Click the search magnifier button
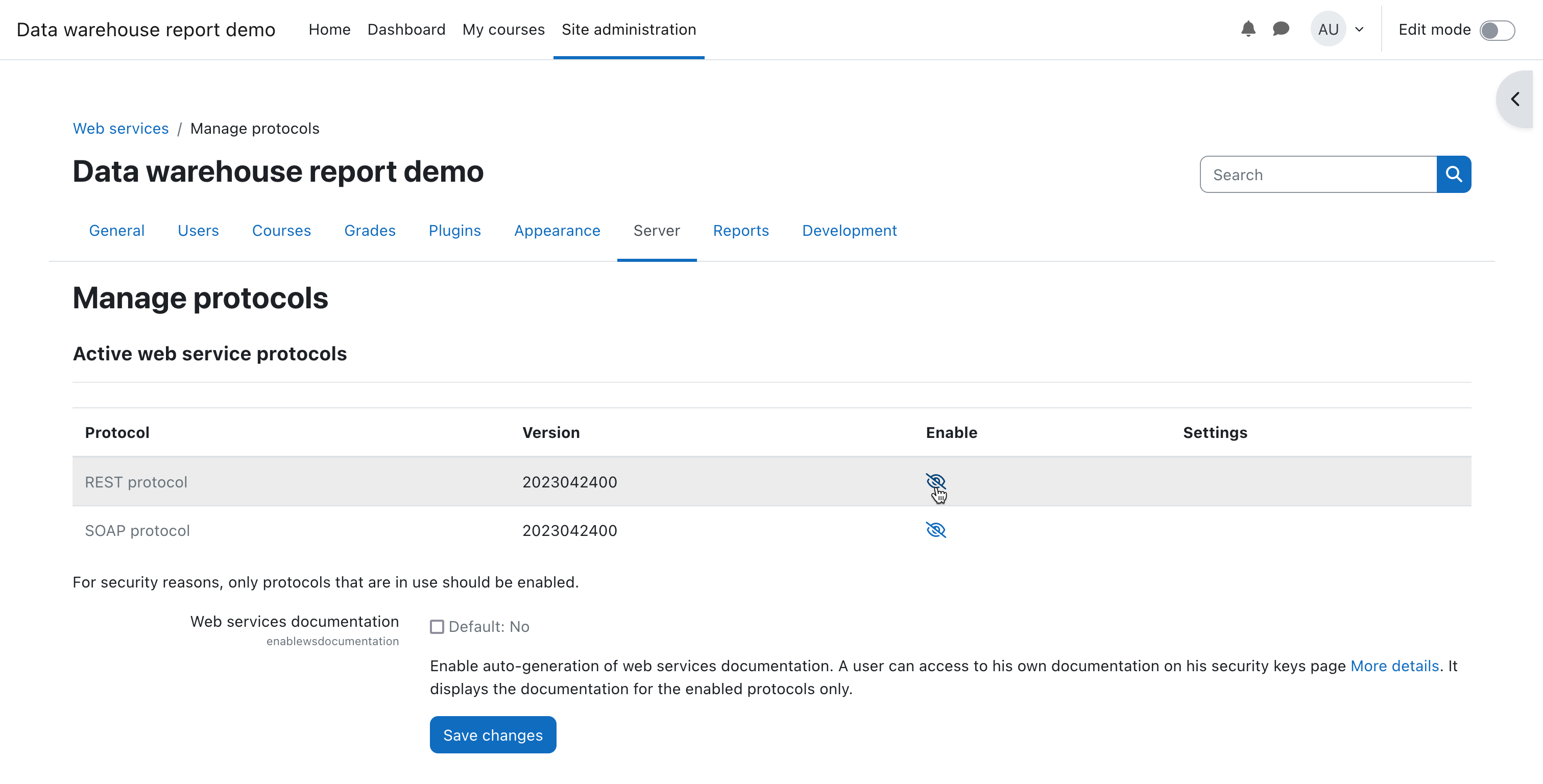Image resolution: width=1543 pixels, height=784 pixels. (x=1453, y=174)
